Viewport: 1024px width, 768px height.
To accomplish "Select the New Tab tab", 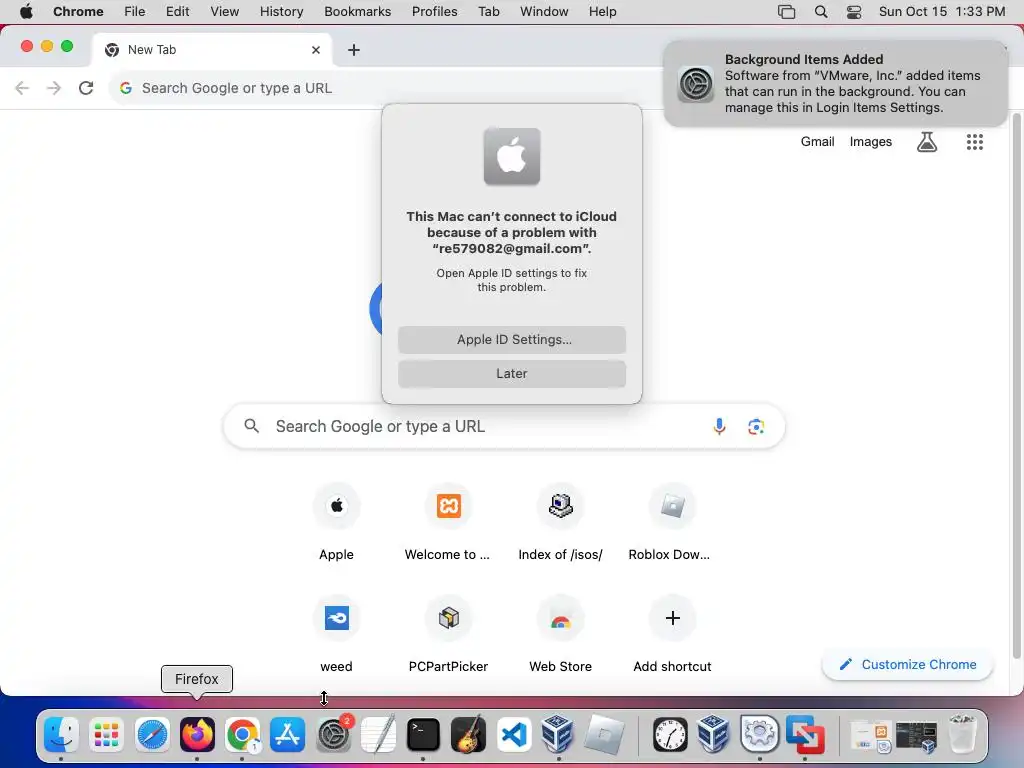I will [211, 50].
